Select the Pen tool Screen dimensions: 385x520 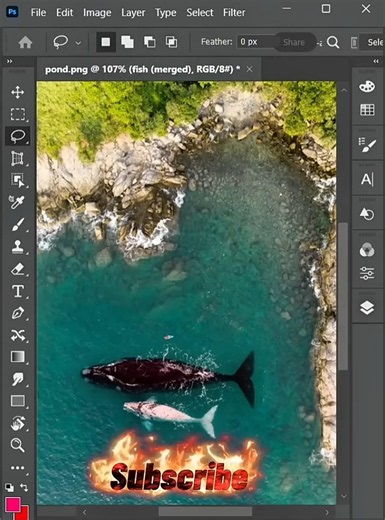point(18,313)
